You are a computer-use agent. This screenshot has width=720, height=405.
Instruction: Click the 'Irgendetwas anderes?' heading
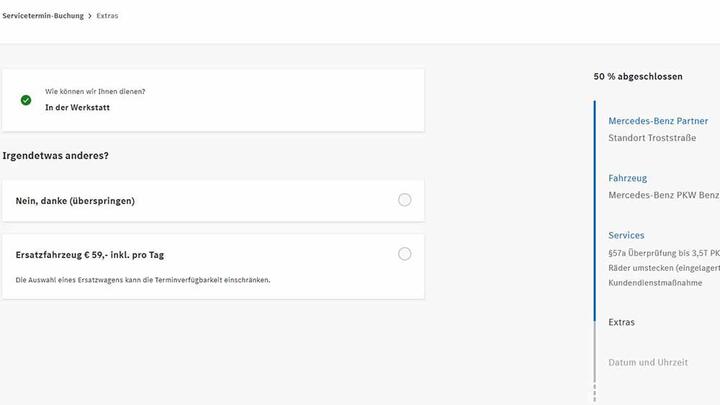pyautogui.click(x=56, y=155)
